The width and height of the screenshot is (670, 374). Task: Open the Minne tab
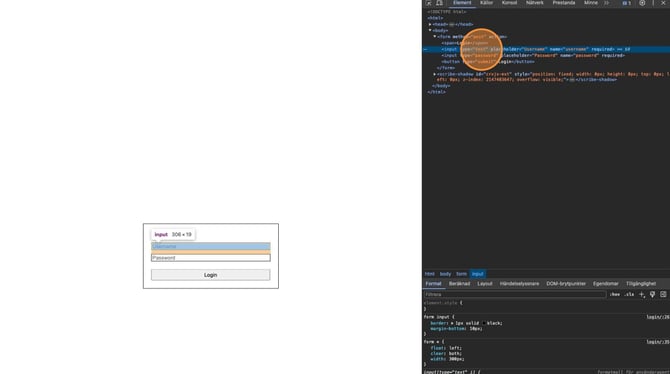591,3
